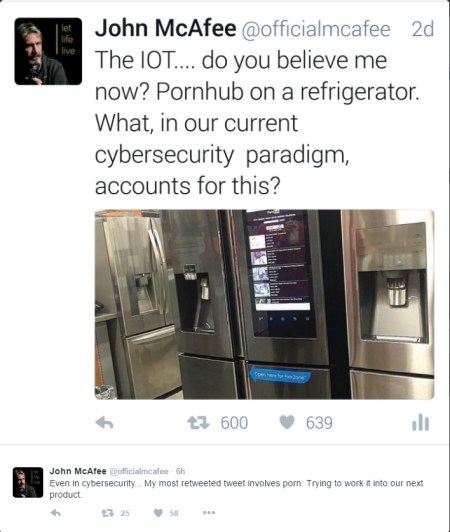This screenshot has height=532, width=450.
Task: View the 600 retweet count
Action: [x=234, y=423]
